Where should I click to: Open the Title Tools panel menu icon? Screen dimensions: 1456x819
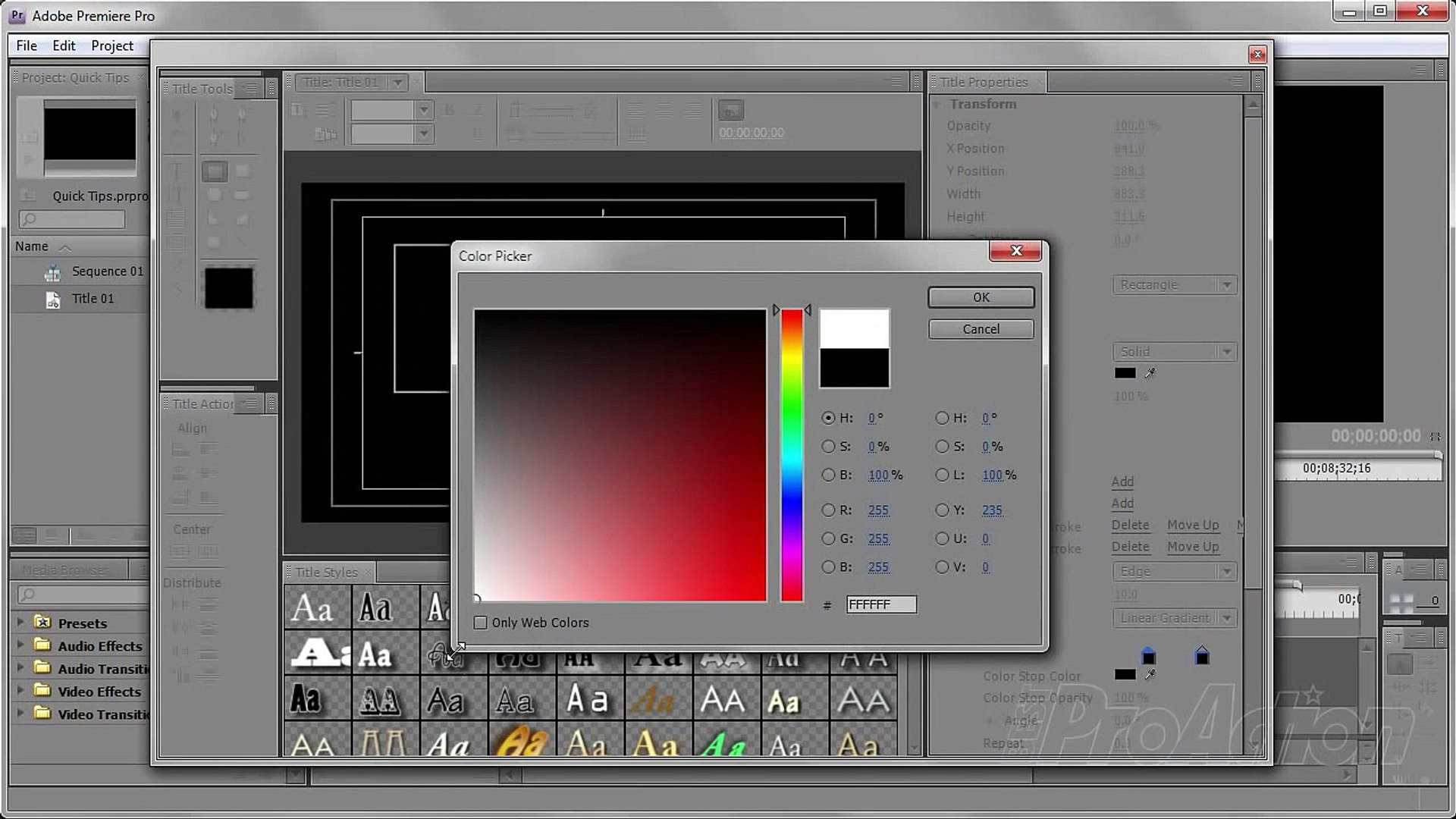[249, 89]
